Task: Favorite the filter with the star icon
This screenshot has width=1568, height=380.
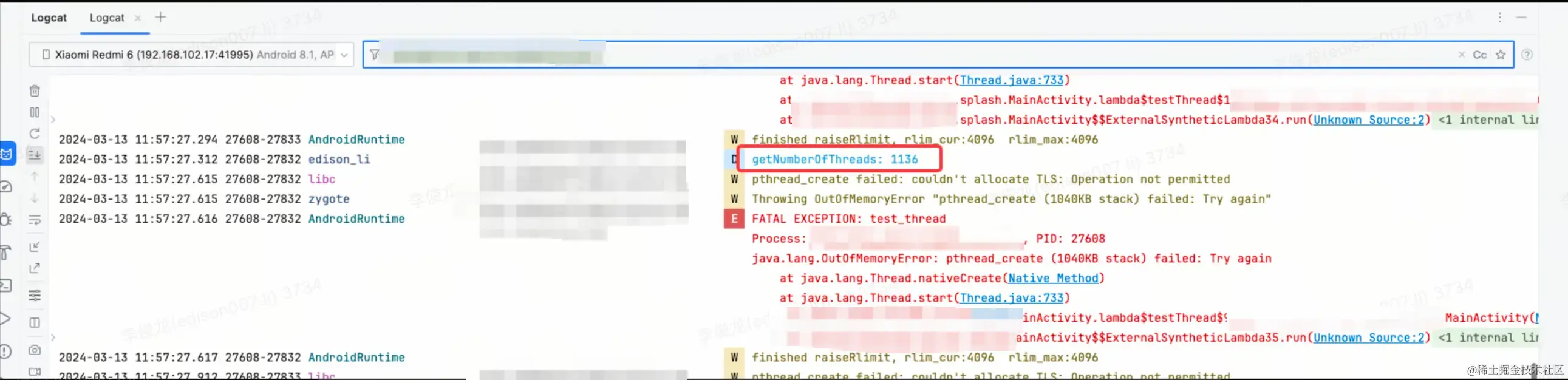Action: 1501,55
